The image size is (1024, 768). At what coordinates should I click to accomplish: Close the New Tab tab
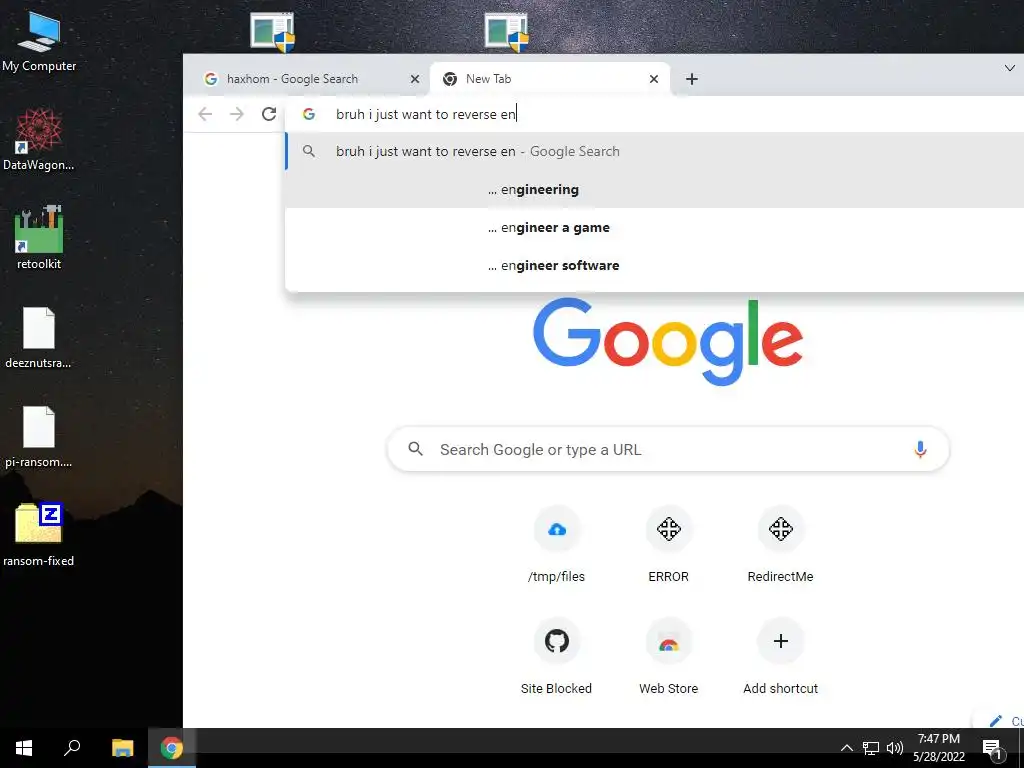click(654, 79)
